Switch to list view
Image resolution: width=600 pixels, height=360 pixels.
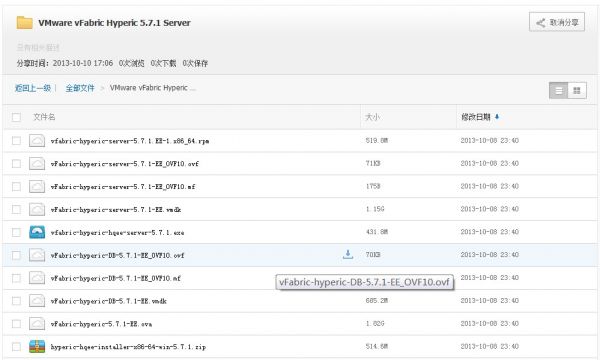[x=559, y=91]
